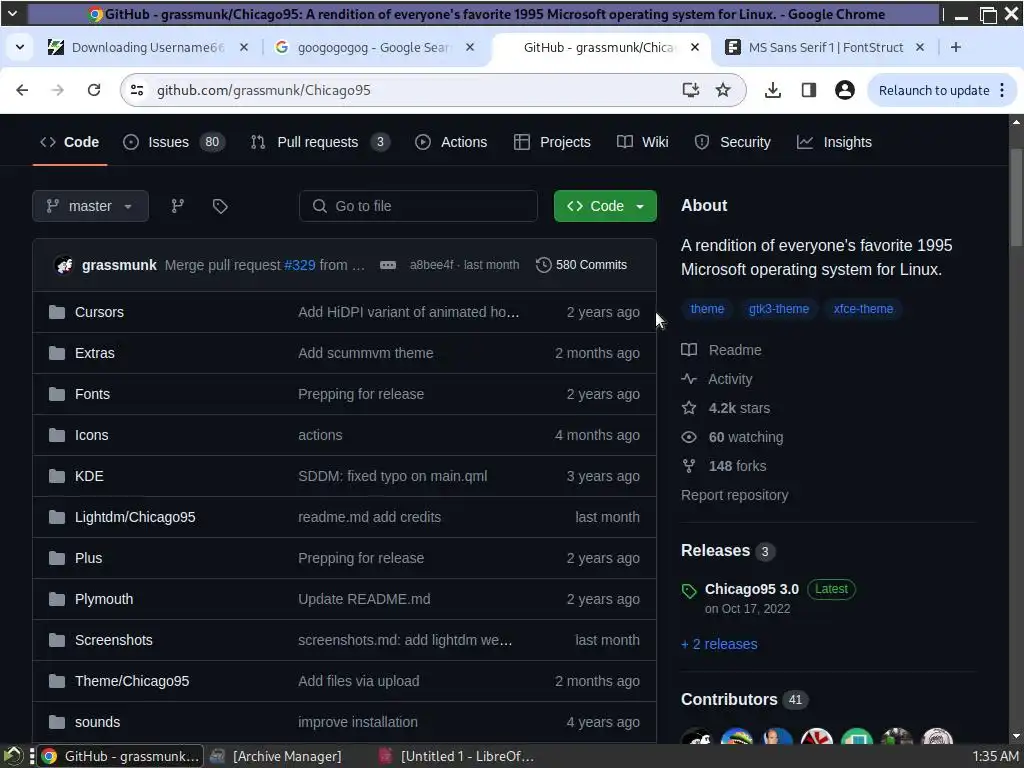The image size is (1024, 768).
Task: Open new browser tab with plus icon
Action: click(955, 47)
